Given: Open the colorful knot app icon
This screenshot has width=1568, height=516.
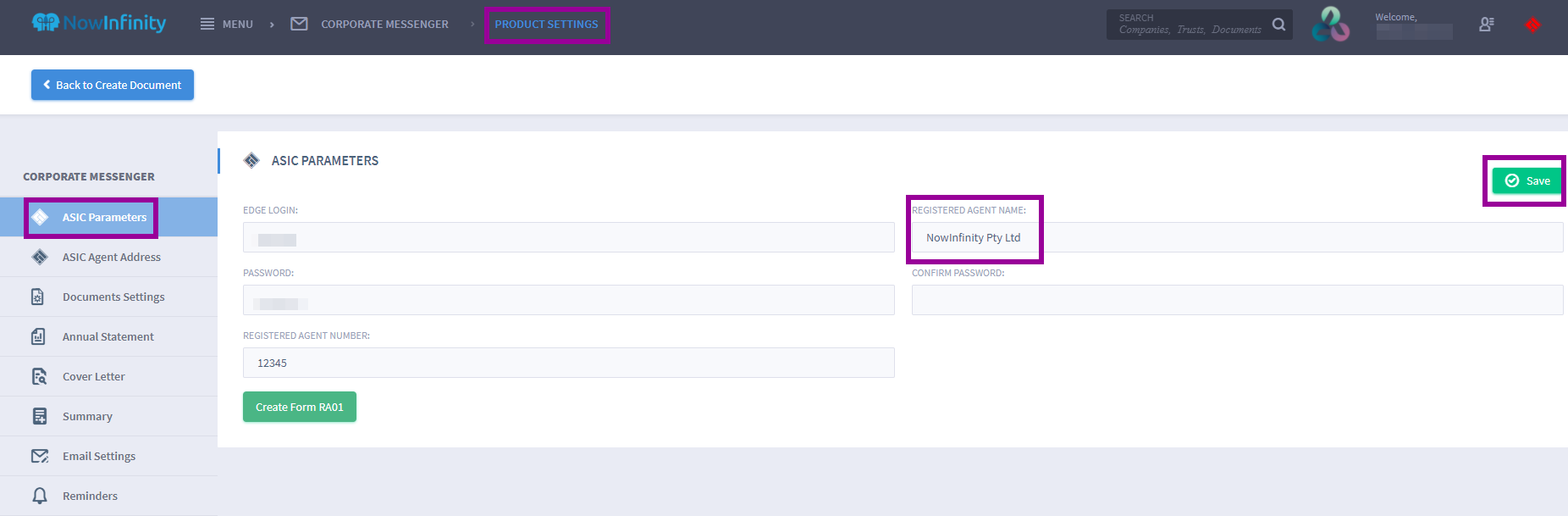Looking at the screenshot, I should pos(1330,24).
